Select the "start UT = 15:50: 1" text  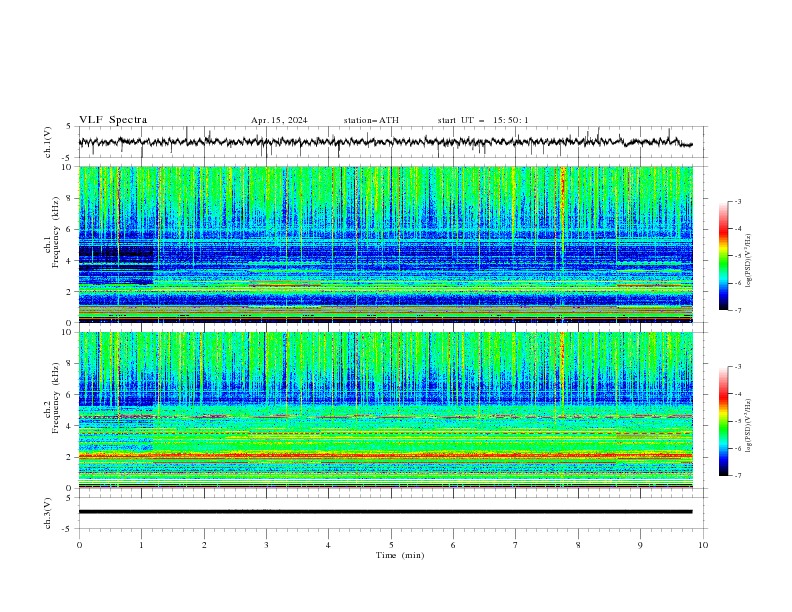483,120
